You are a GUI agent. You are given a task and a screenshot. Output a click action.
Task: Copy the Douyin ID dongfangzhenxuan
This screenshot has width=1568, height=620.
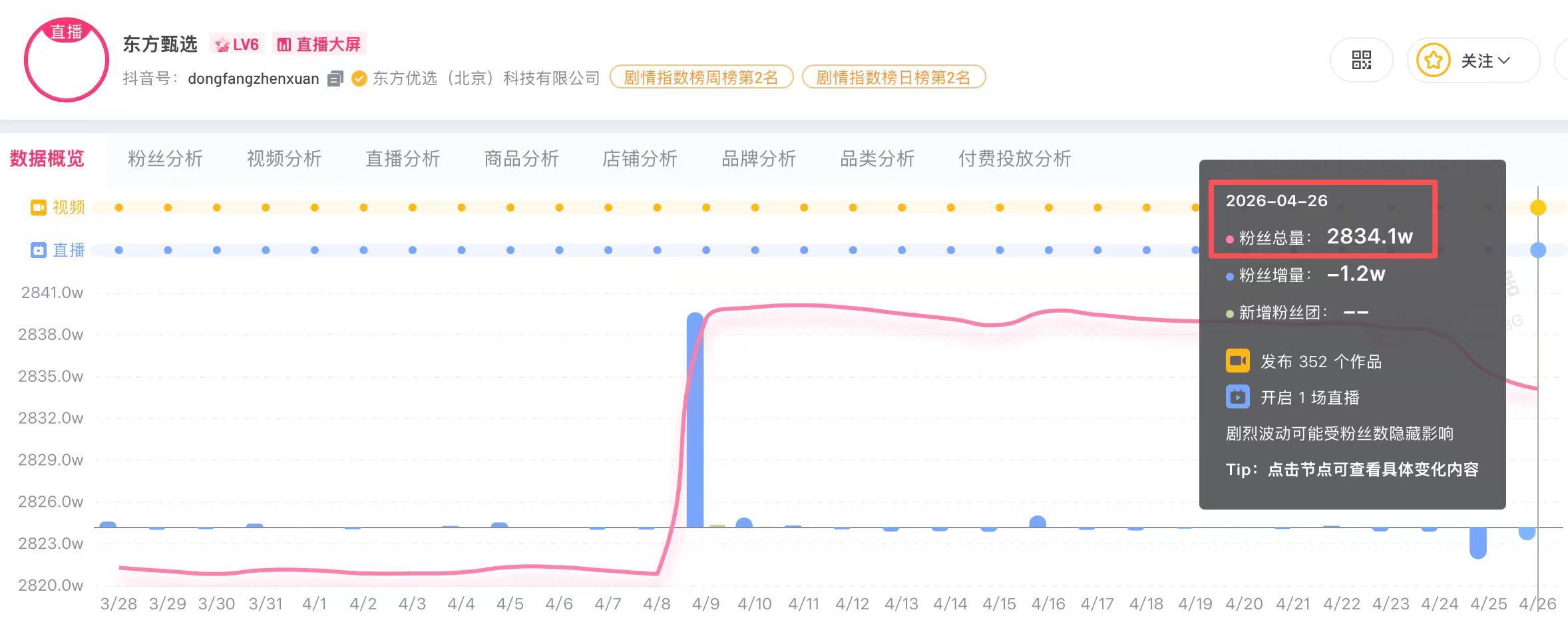coord(335,78)
